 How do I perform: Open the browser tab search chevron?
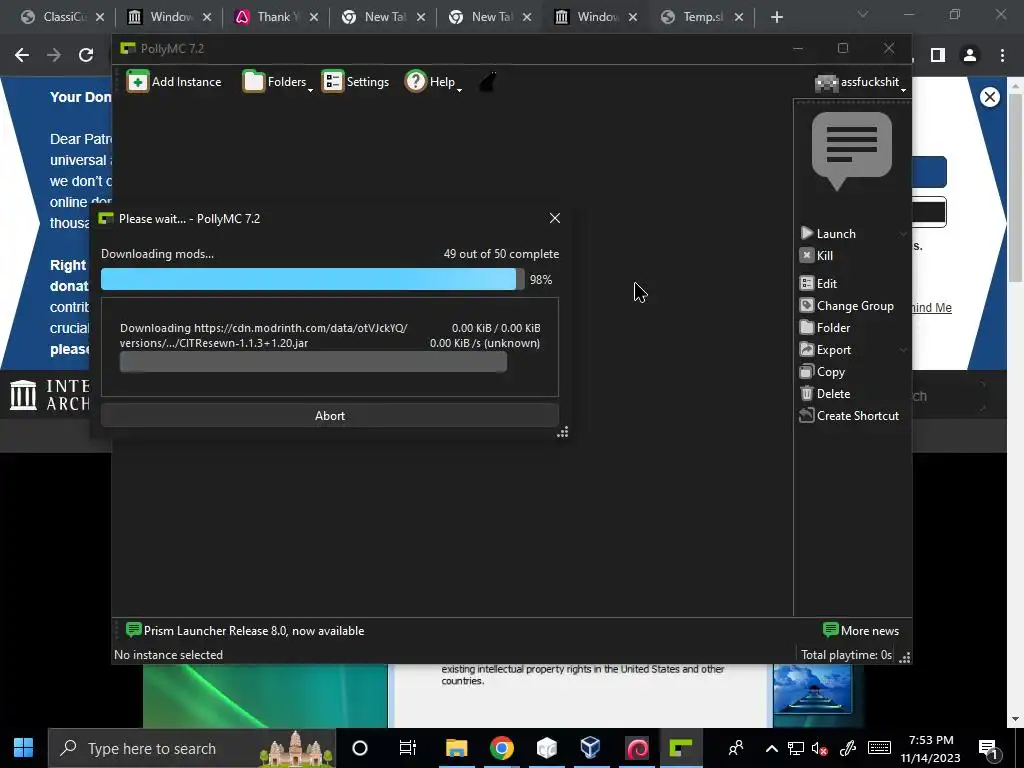pos(863,14)
